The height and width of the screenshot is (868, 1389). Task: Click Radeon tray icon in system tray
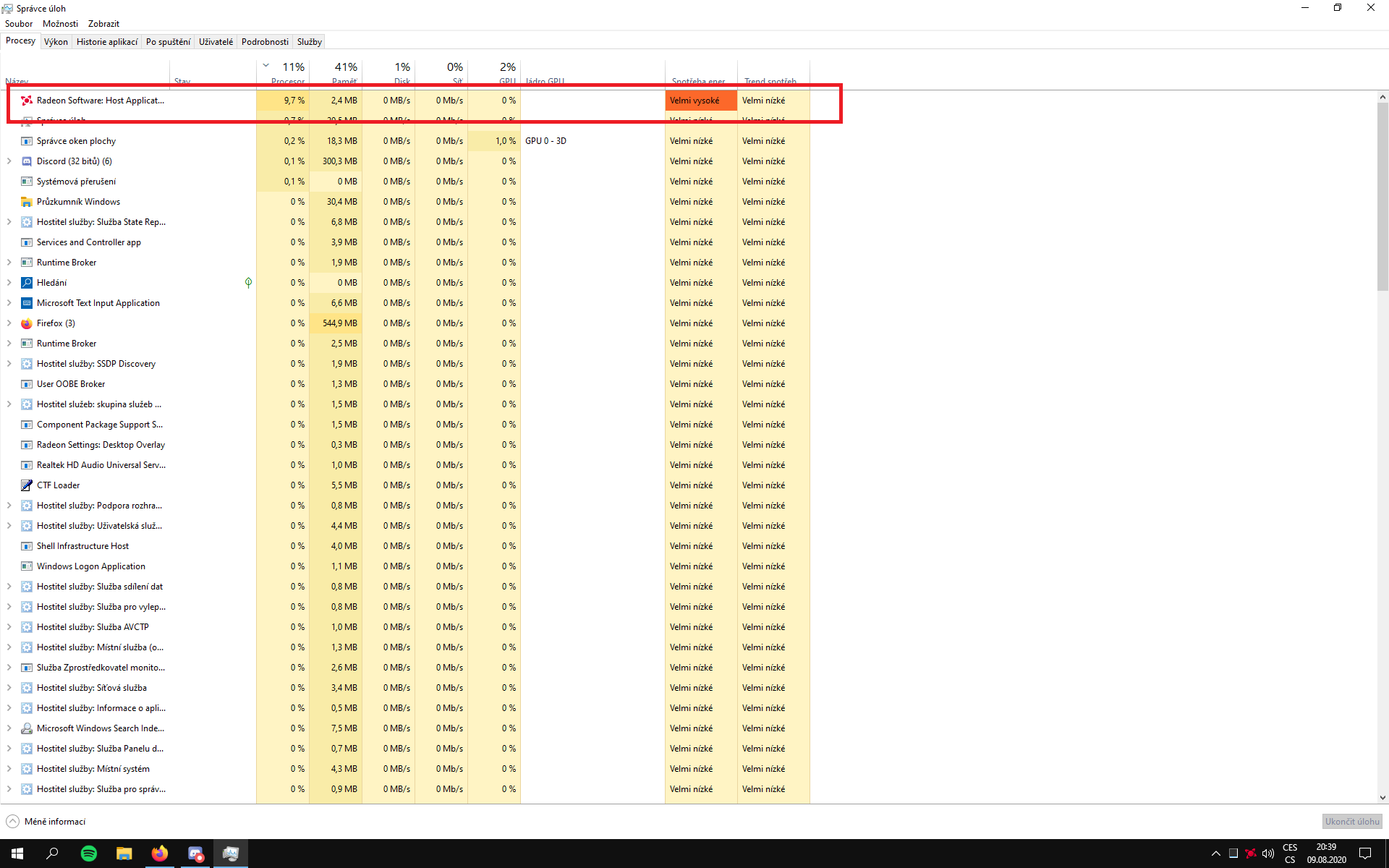pyautogui.click(x=1251, y=854)
